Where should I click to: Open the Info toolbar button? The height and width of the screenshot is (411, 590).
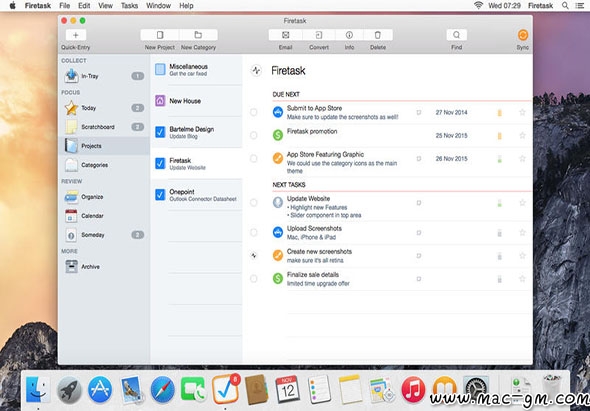pos(349,35)
